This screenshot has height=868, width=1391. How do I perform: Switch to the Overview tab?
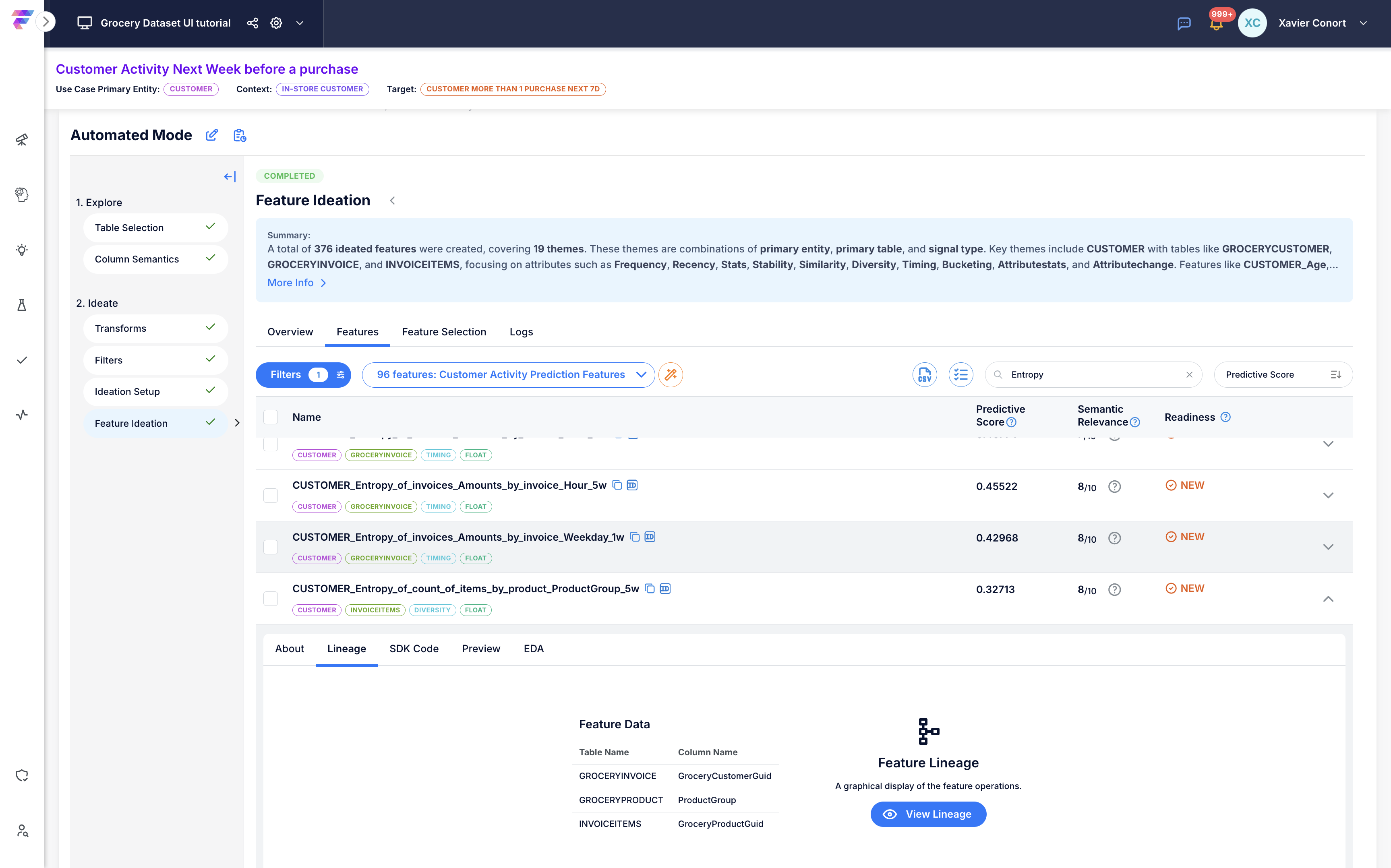(x=290, y=332)
